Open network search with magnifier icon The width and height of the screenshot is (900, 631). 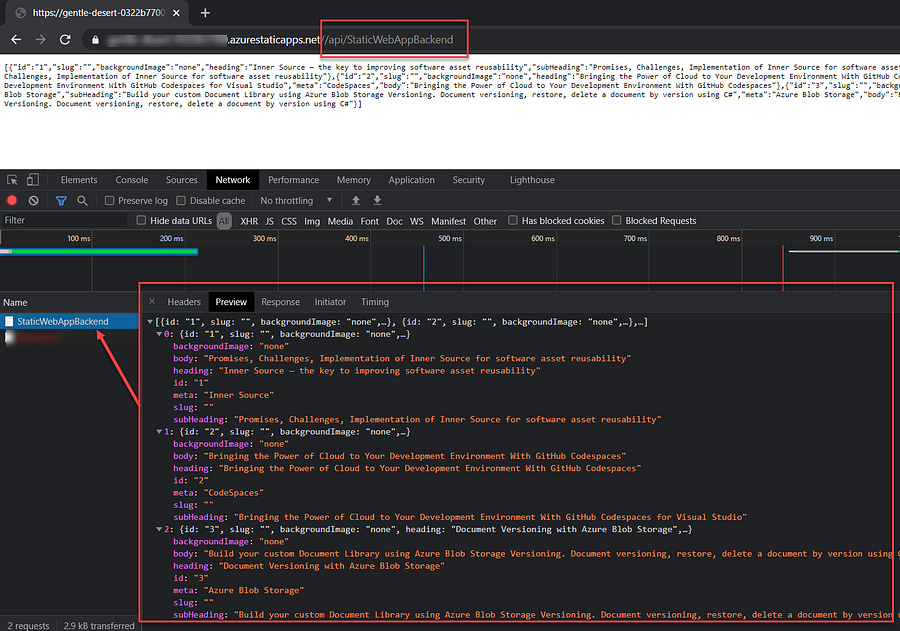tap(82, 201)
